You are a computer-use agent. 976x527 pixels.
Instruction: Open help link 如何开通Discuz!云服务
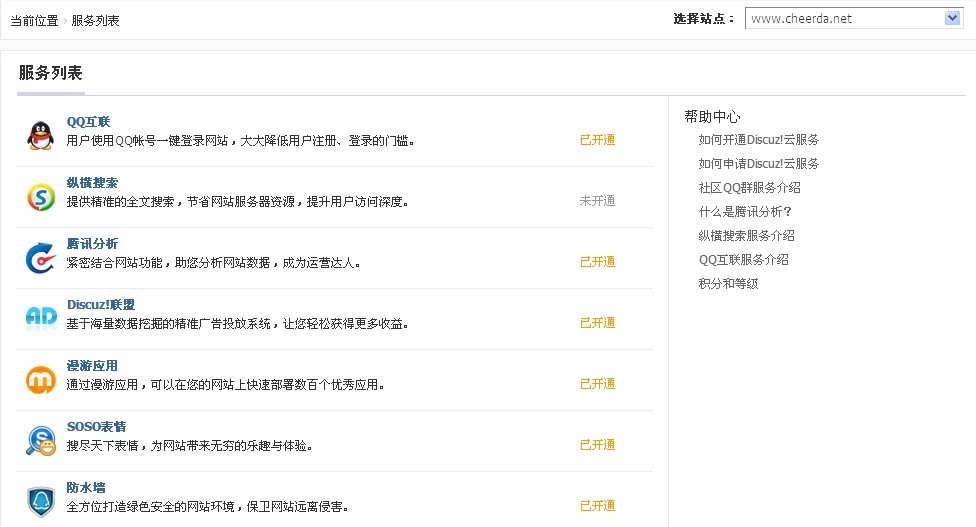759,140
